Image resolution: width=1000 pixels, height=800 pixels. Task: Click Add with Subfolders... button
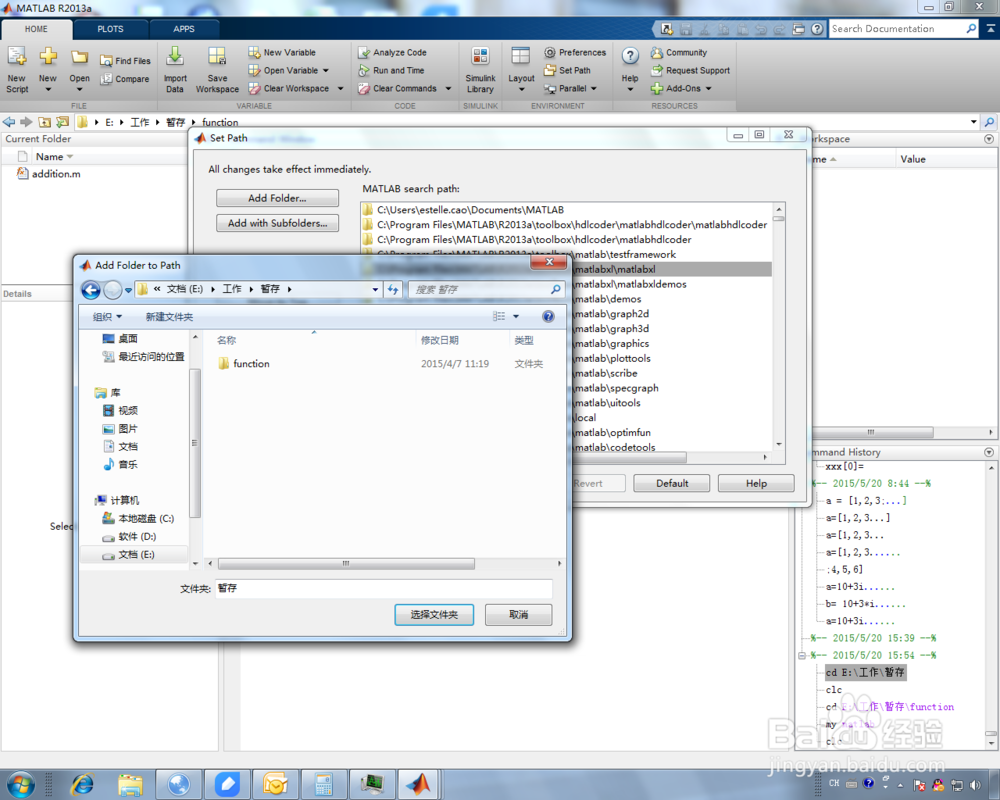[277, 223]
